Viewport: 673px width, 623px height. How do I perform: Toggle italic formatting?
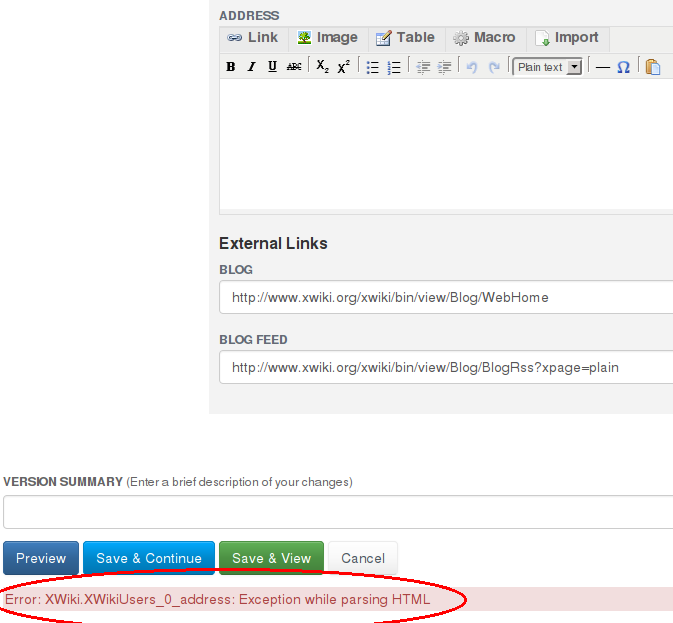252,67
